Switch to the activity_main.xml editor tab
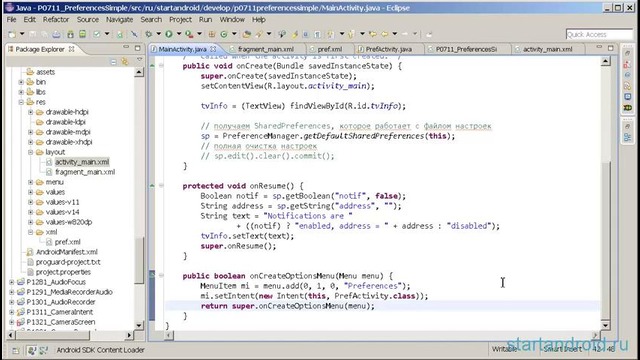Viewport: 640px width, 360px height. pyautogui.click(x=547, y=49)
